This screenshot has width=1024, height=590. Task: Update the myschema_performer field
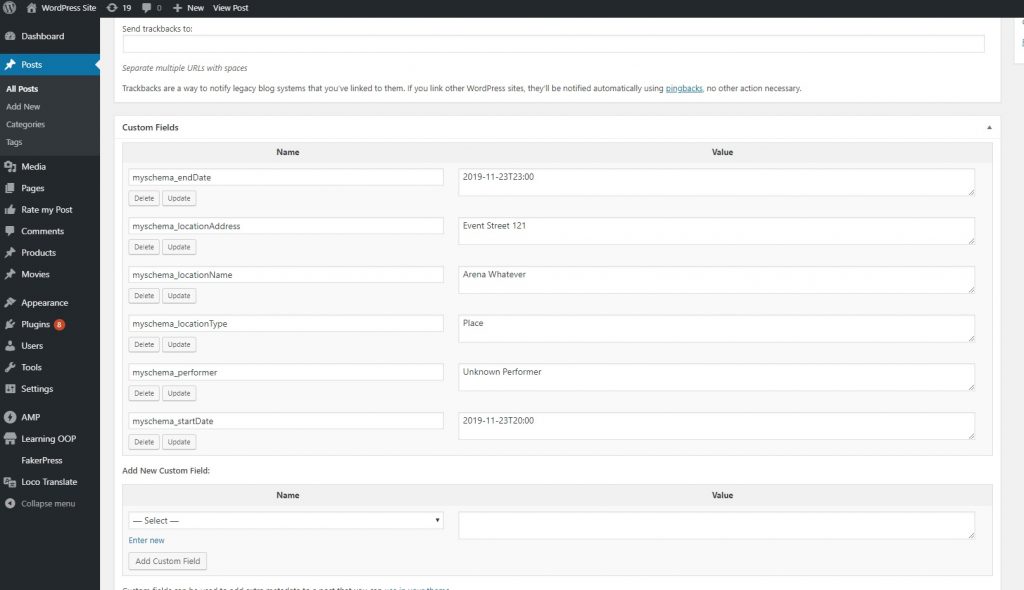pos(179,393)
